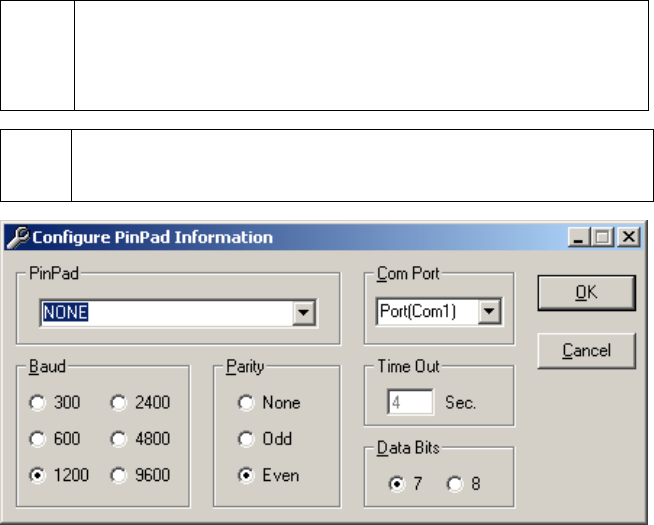Viewport: 654px width, 525px height.
Task: Expand the Com Port dropdown arrow
Action: coord(489,311)
